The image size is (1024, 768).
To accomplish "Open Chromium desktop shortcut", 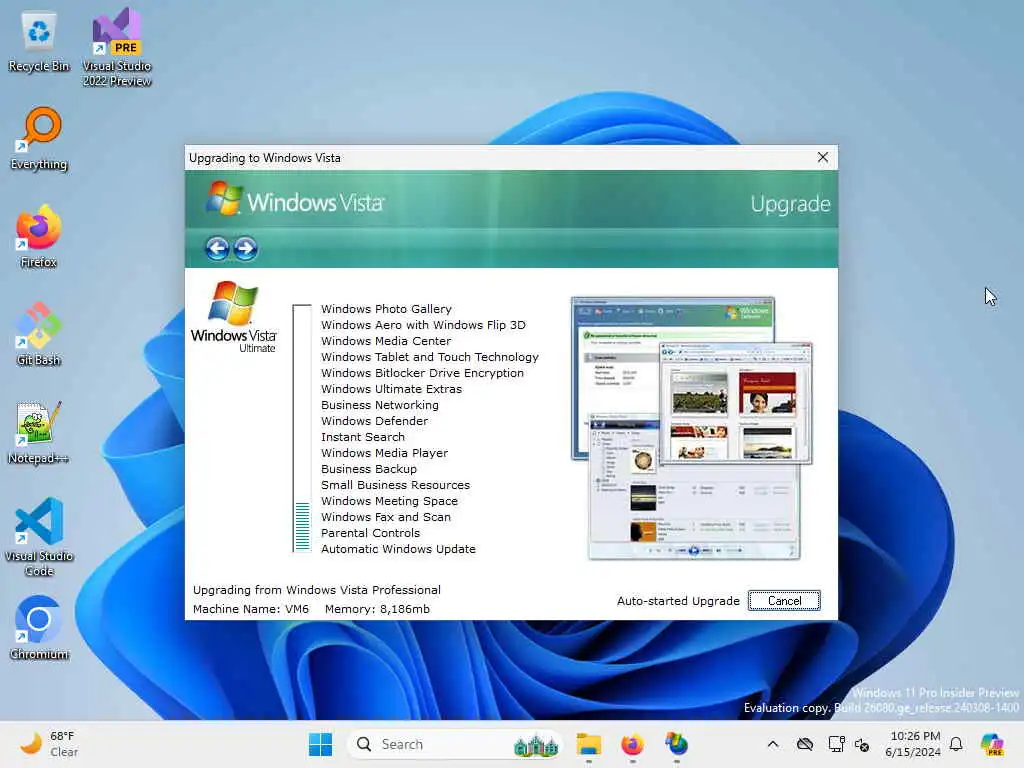I will coord(39,628).
